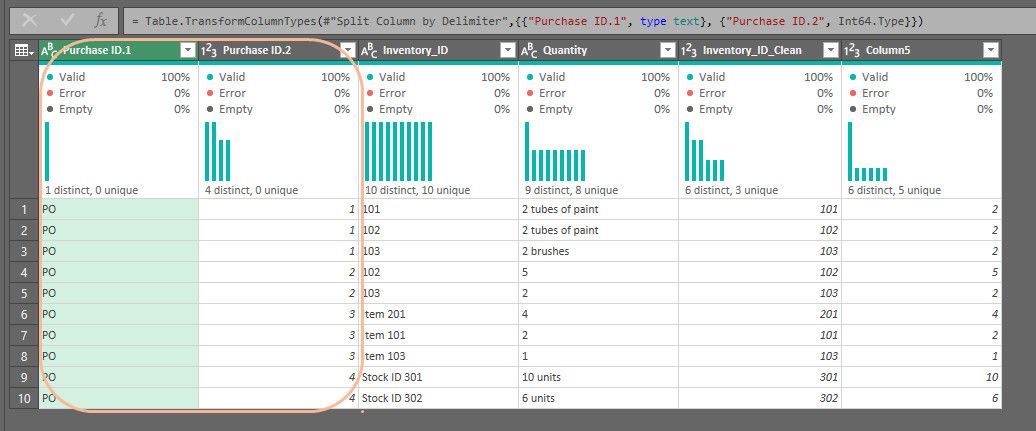Click Inventory_ID_Clean distribution chart
This screenshot has height=431, width=1036.
704,151
